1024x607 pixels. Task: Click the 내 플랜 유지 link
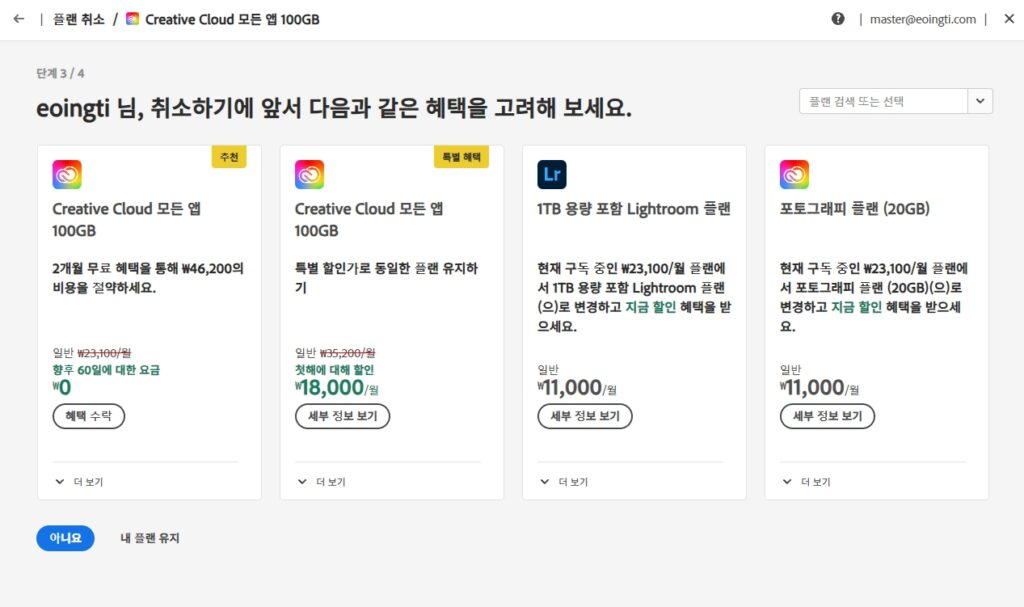click(150, 538)
